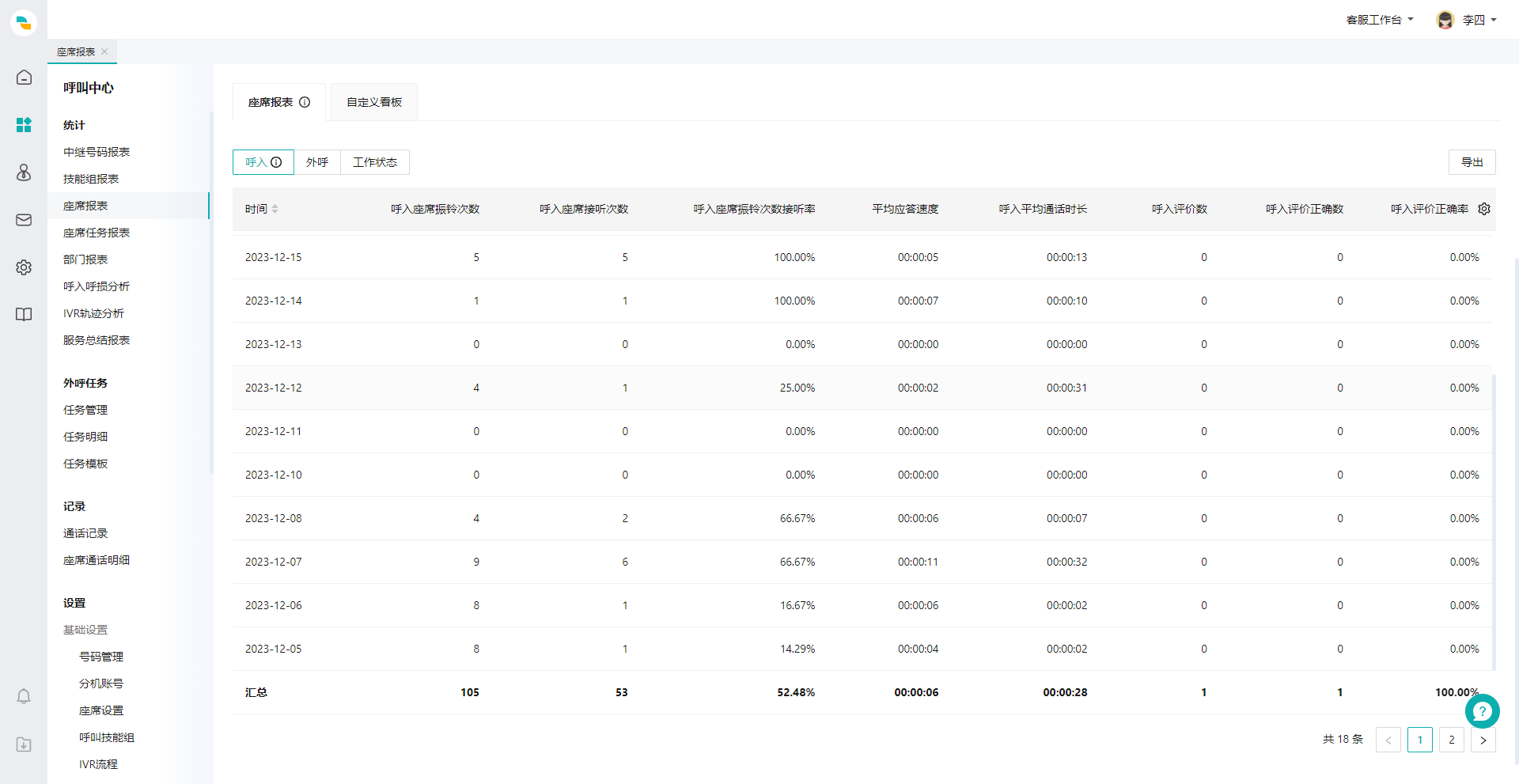
Task: Select the teal apps grid icon
Action: tap(24, 125)
